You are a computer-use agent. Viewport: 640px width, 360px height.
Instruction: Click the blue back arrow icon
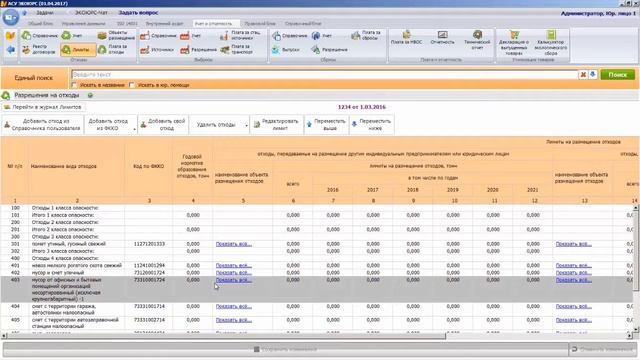click(10, 50)
